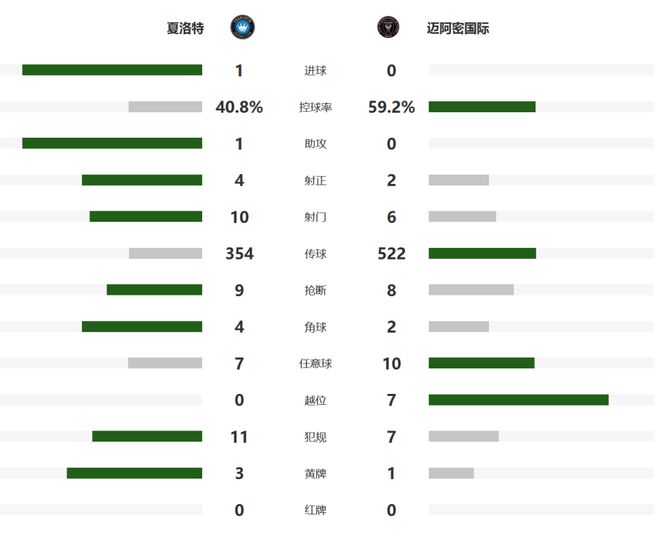Click the 角球 stat label
The height and width of the screenshot is (542, 660).
tap(315, 327)
